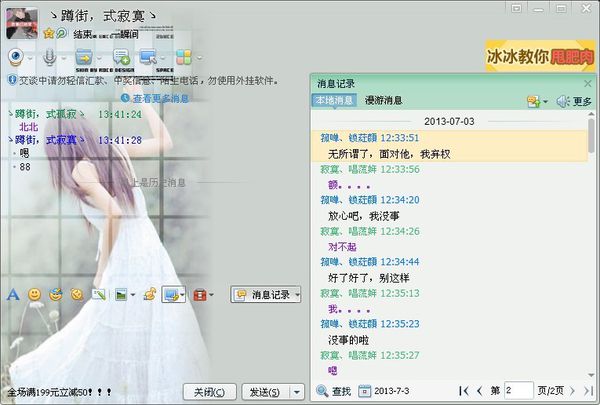Image resolution: width=600 pixels, height=405 pixels.
Task: Open the colorful apps grid icon
Action: click(x=184, y=57)
